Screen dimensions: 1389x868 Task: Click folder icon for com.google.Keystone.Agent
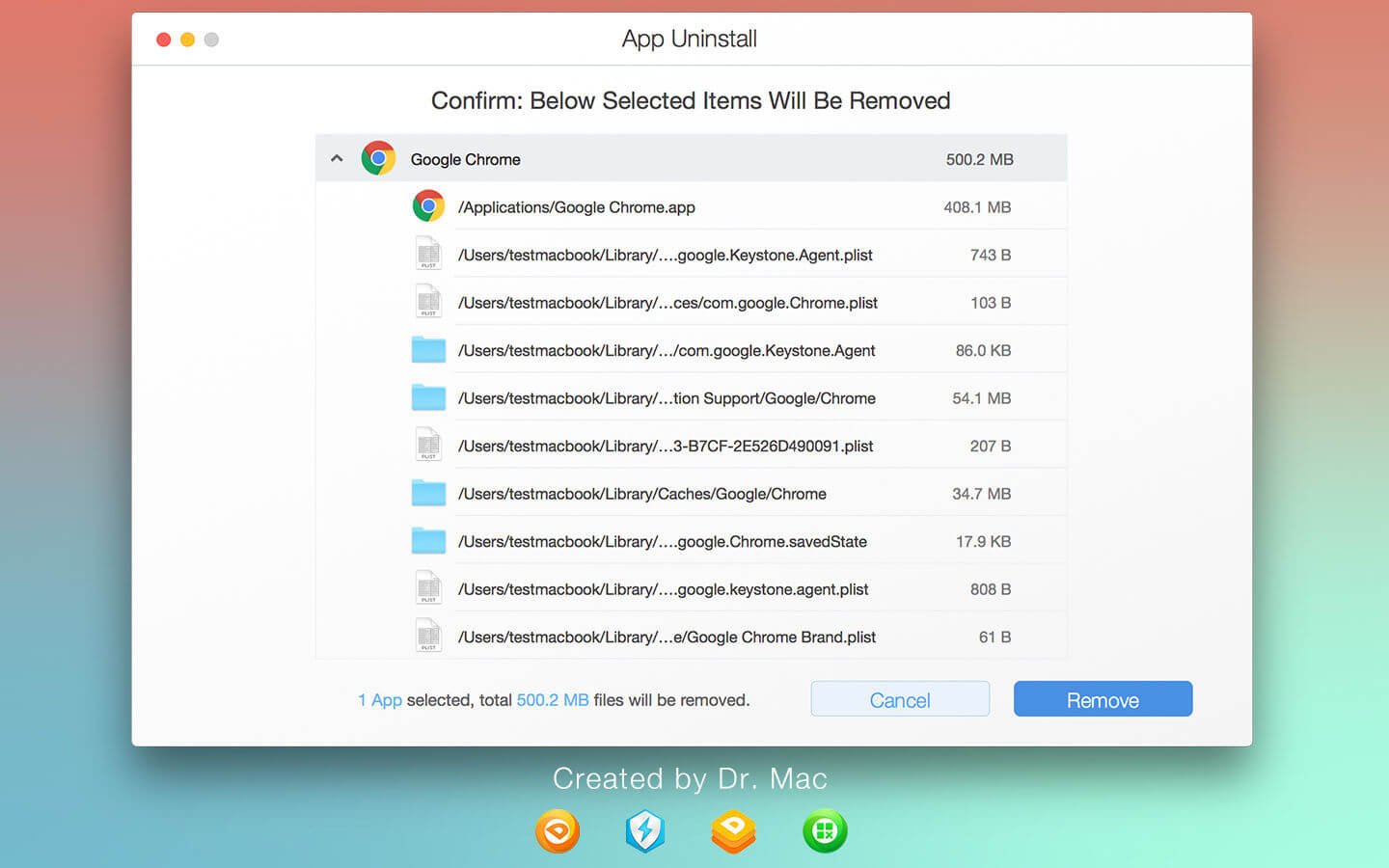pyautogui.click(x=428, y=349)
